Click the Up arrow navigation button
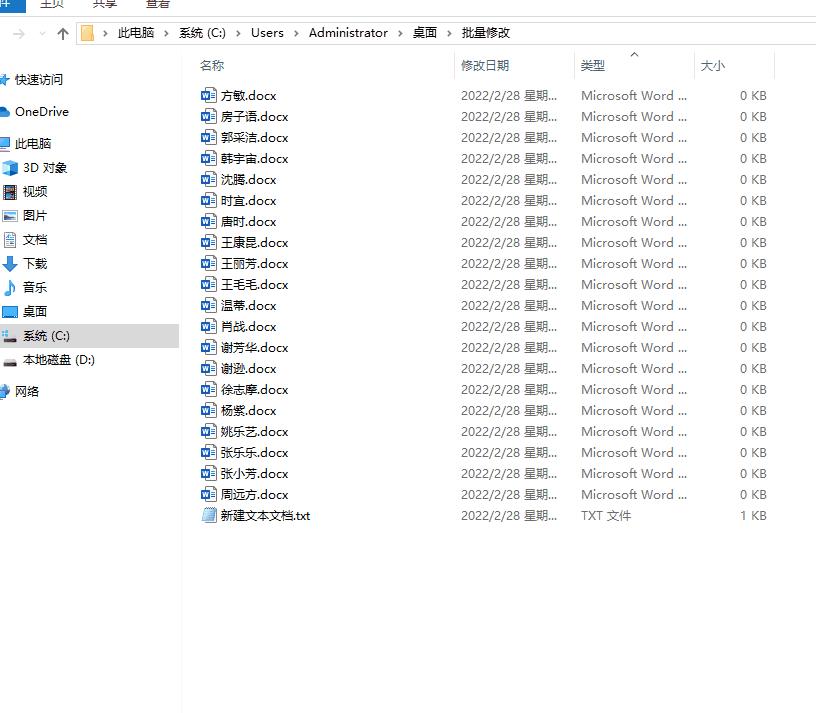The width and height of the screenshot is (816, 713). point(63,33)
